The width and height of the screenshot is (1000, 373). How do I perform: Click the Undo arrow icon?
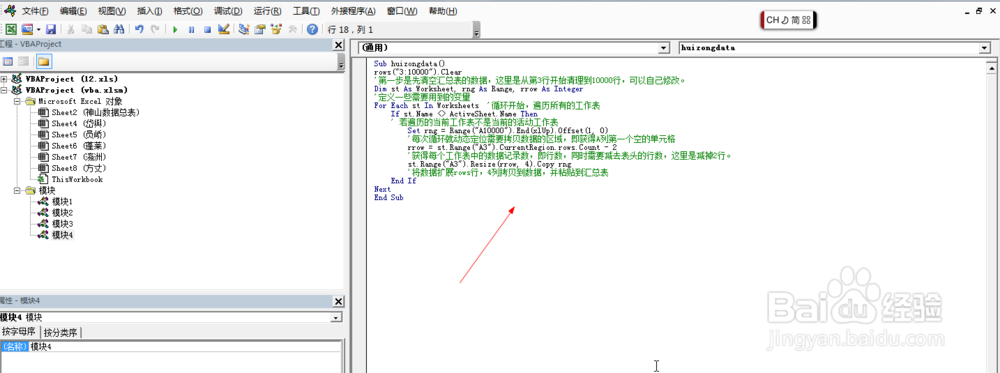[x=139, y=29]
